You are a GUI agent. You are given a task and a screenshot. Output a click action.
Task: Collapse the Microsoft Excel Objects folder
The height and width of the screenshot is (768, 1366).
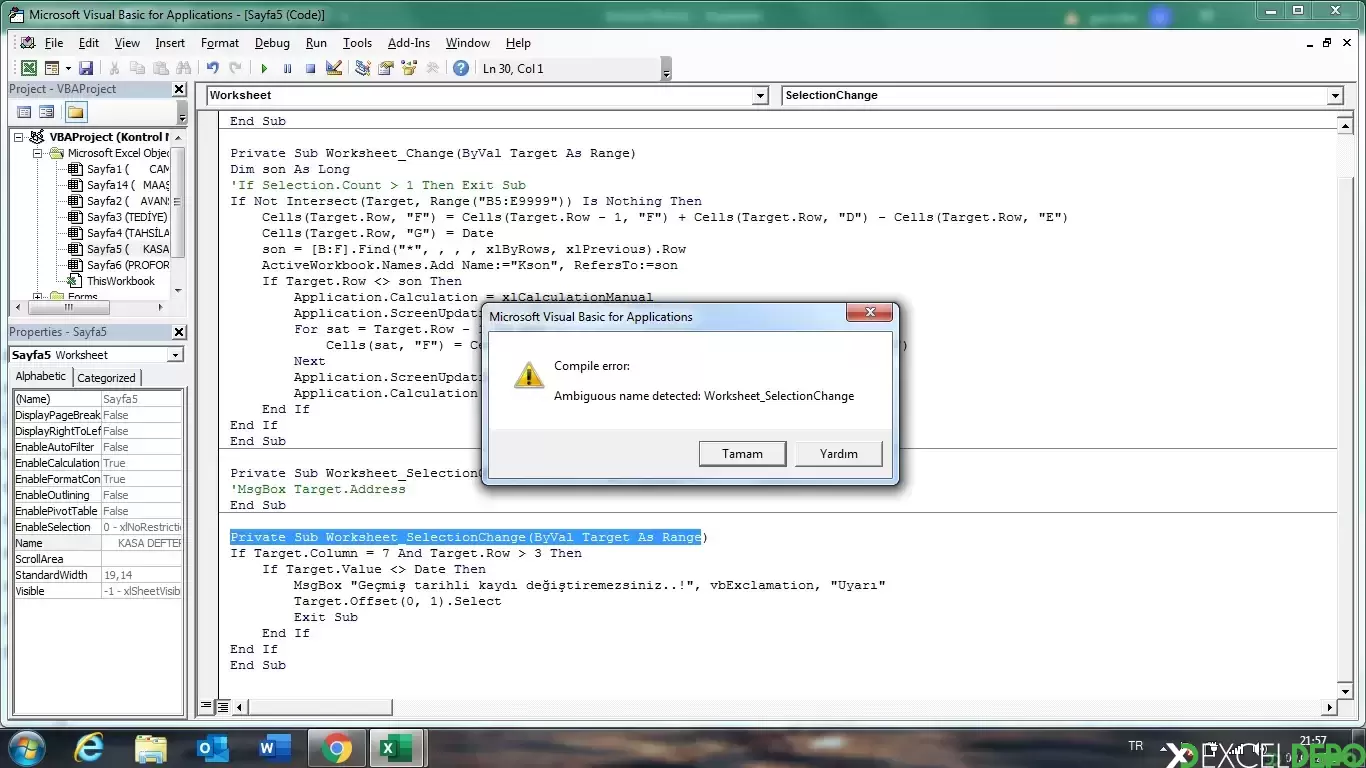[x=38, y=153]
